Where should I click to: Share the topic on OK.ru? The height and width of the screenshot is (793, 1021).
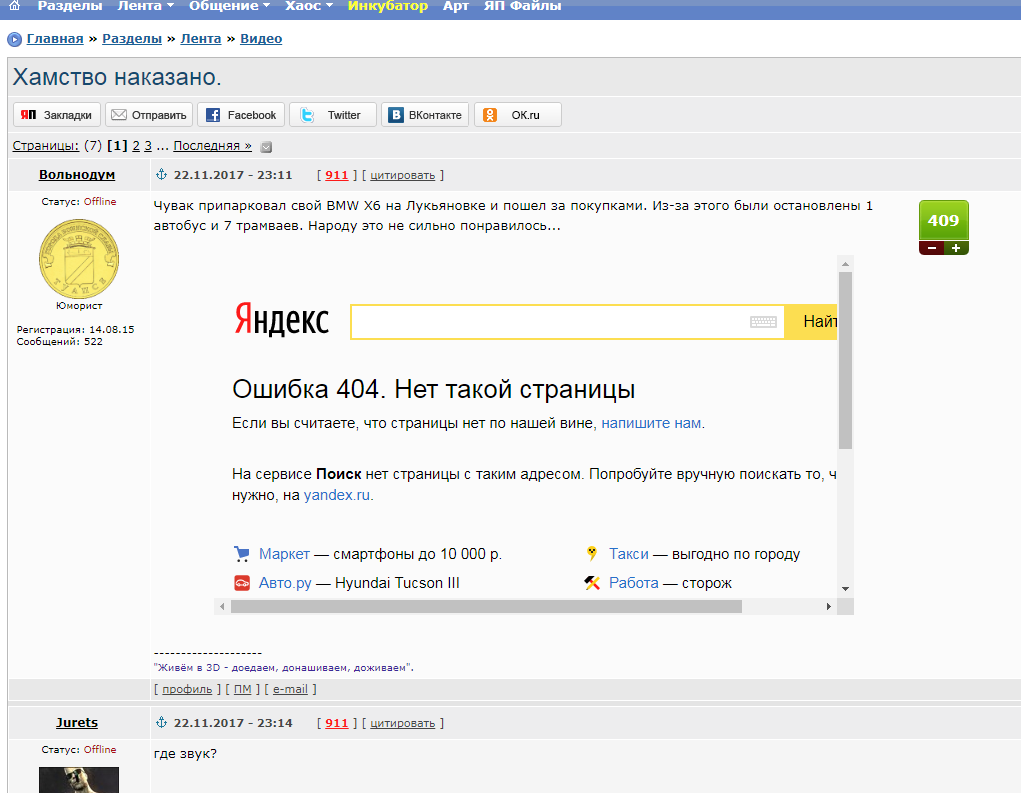click(x=518, y=115)
